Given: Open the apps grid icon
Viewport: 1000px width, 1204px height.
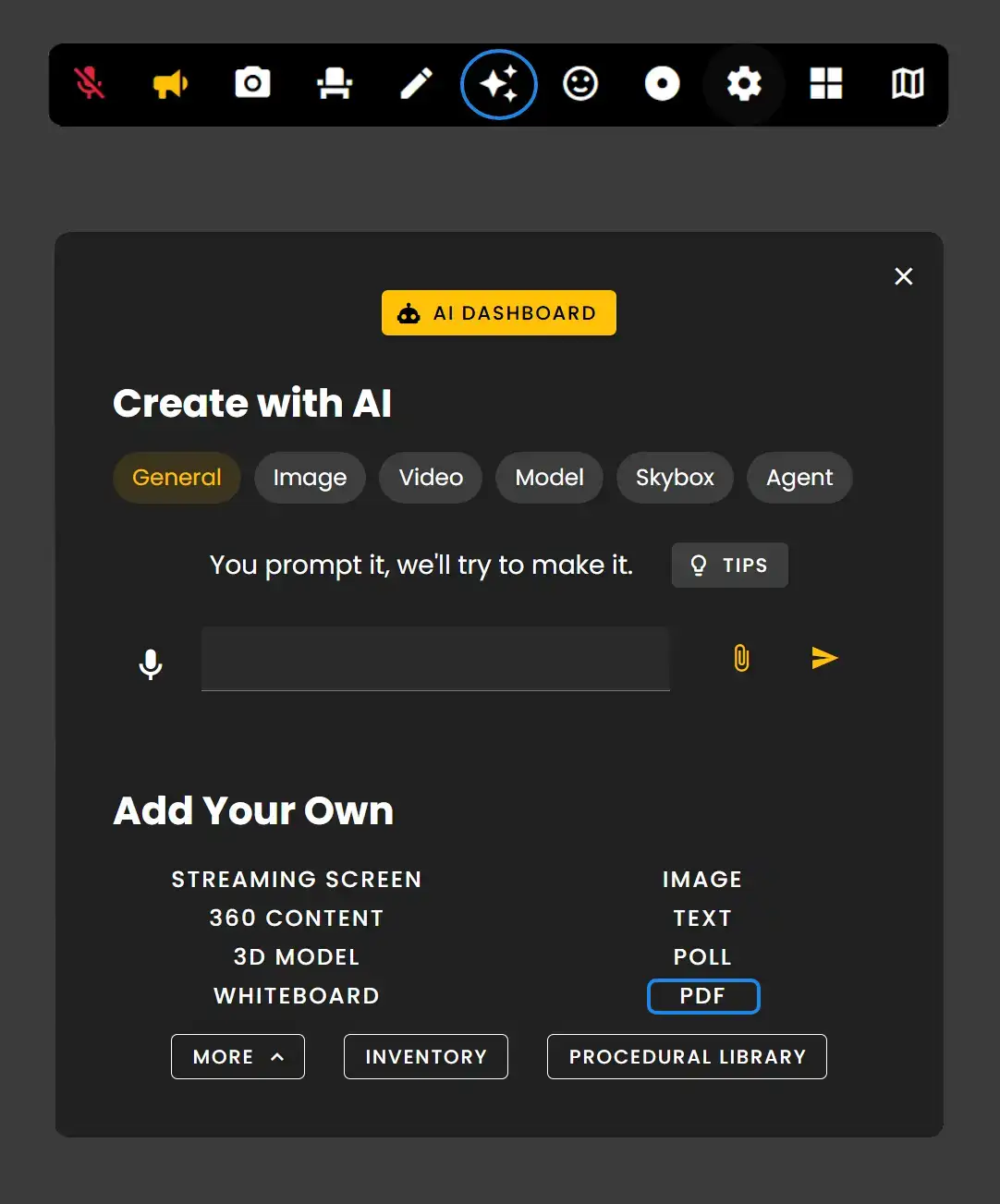Looking at the screenshot, I should [825, 84].
